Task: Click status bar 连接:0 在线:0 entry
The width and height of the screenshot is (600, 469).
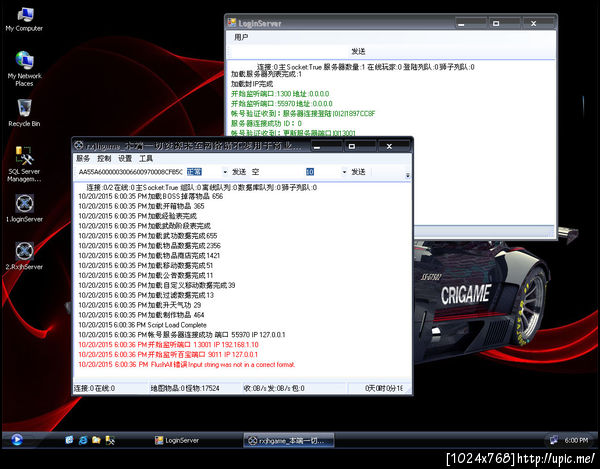Action: tap(94, 388)
